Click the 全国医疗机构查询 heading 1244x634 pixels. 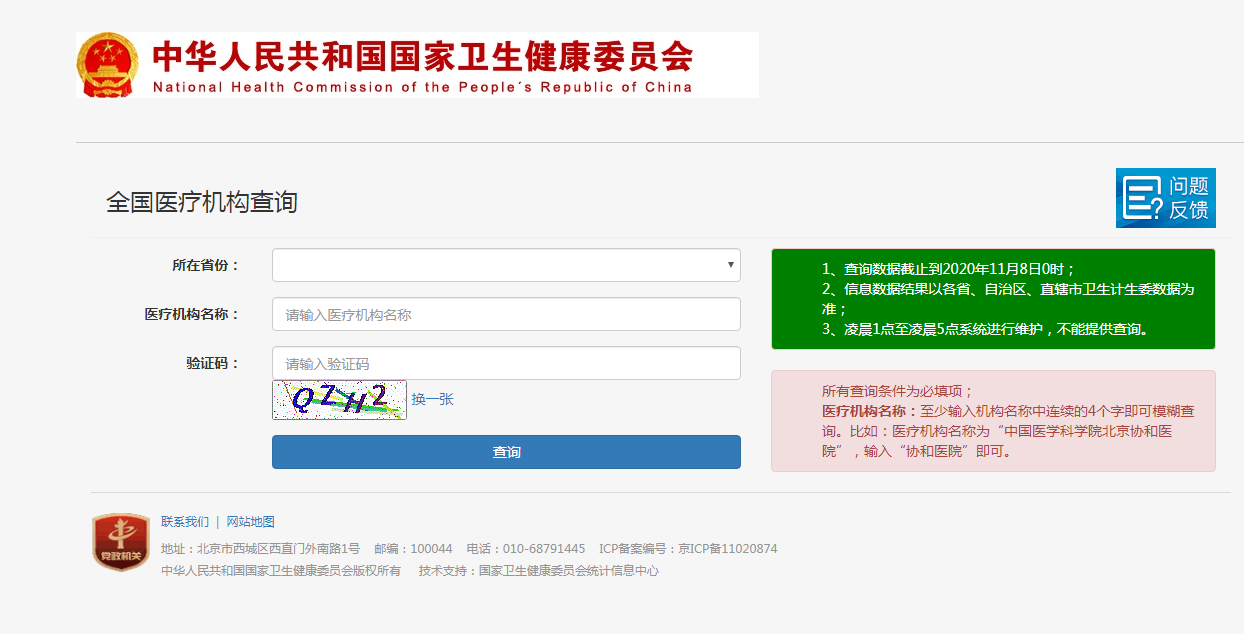(x=202, y=202)
